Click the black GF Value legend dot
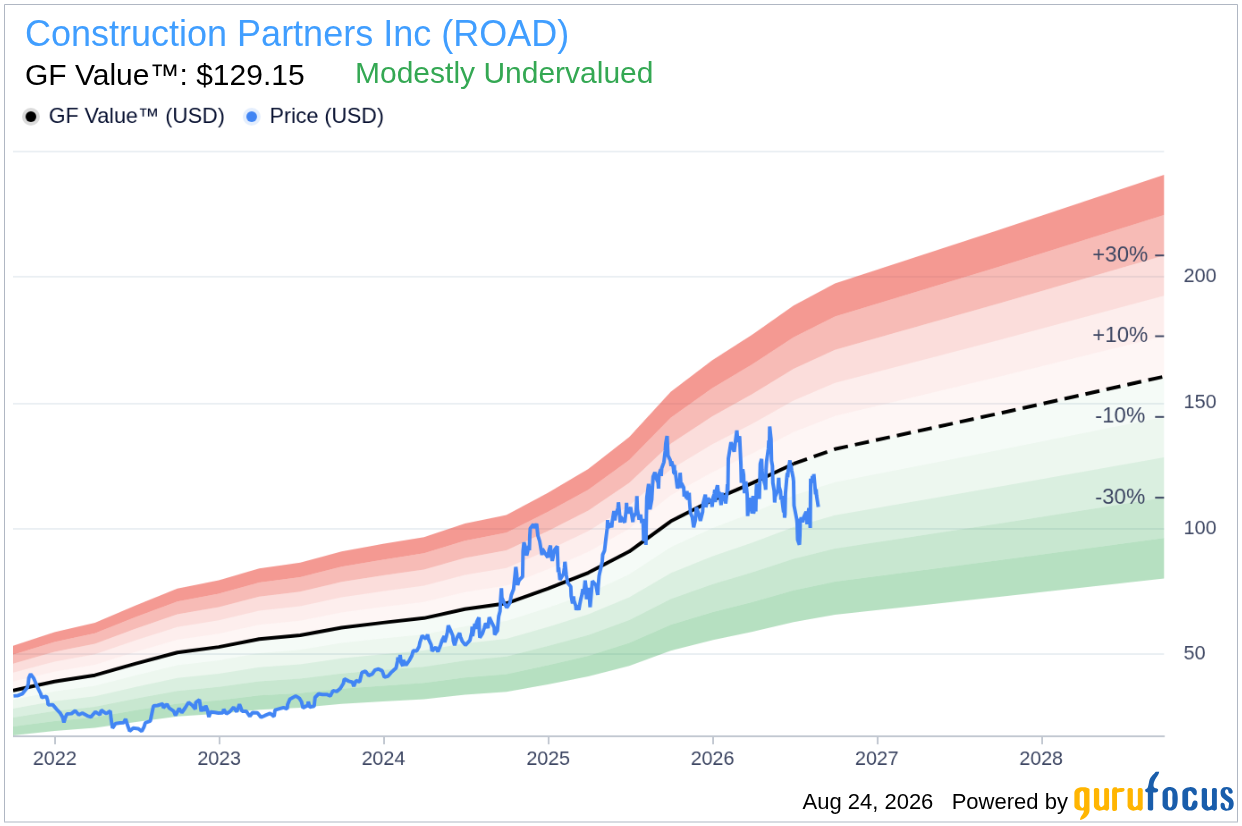This screenshot has width=1242, height=826. (x=31, y=117)
